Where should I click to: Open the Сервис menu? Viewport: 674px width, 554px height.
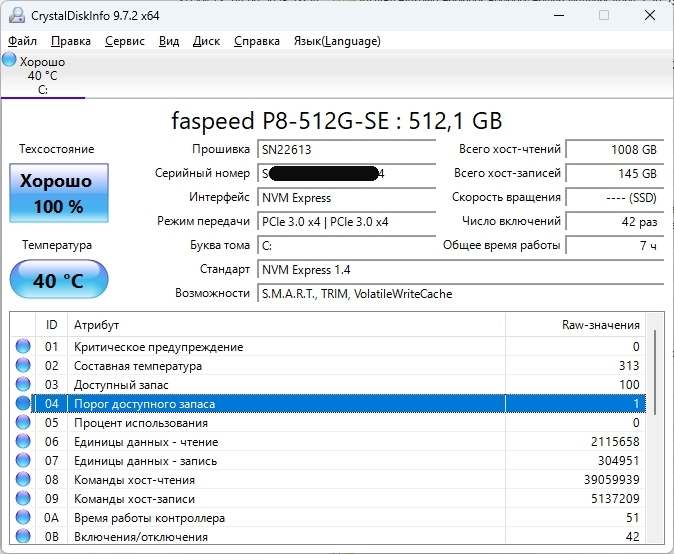(124, 41)
